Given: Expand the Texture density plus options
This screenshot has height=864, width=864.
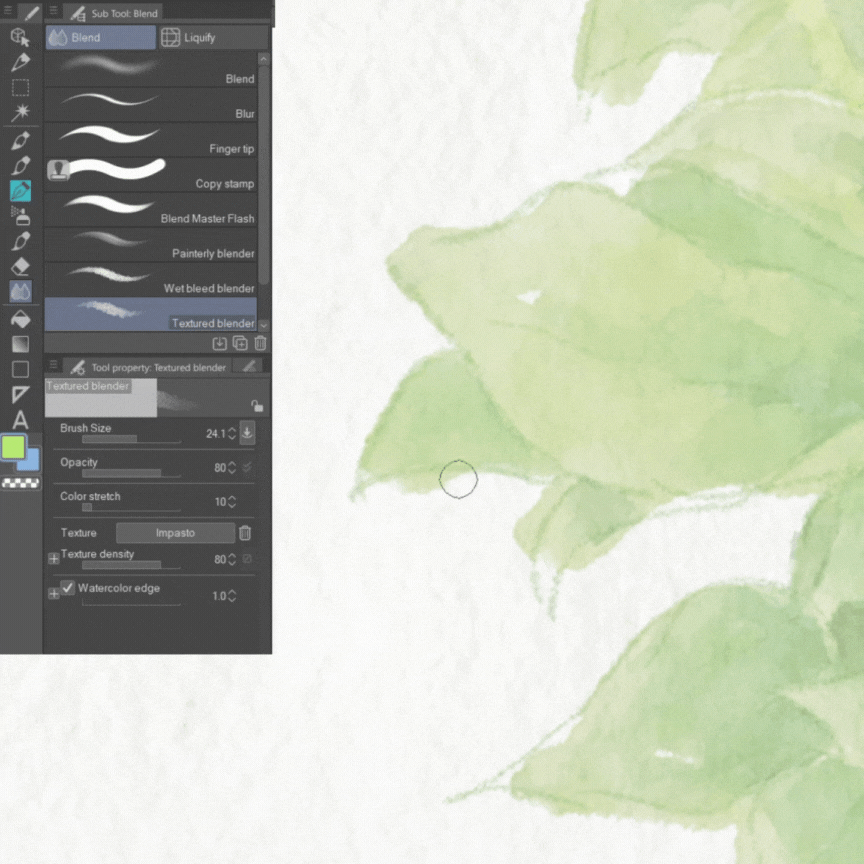Looking at the screenshot, I should (x=53, y=559).
